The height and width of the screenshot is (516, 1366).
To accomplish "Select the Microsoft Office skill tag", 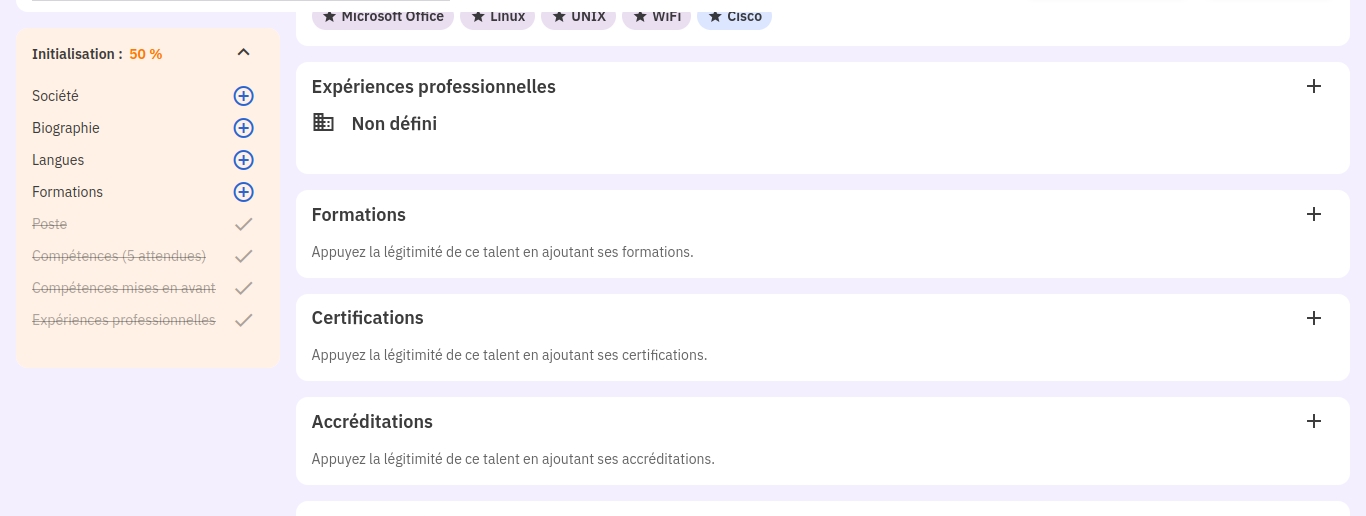I will click(383, 16).
